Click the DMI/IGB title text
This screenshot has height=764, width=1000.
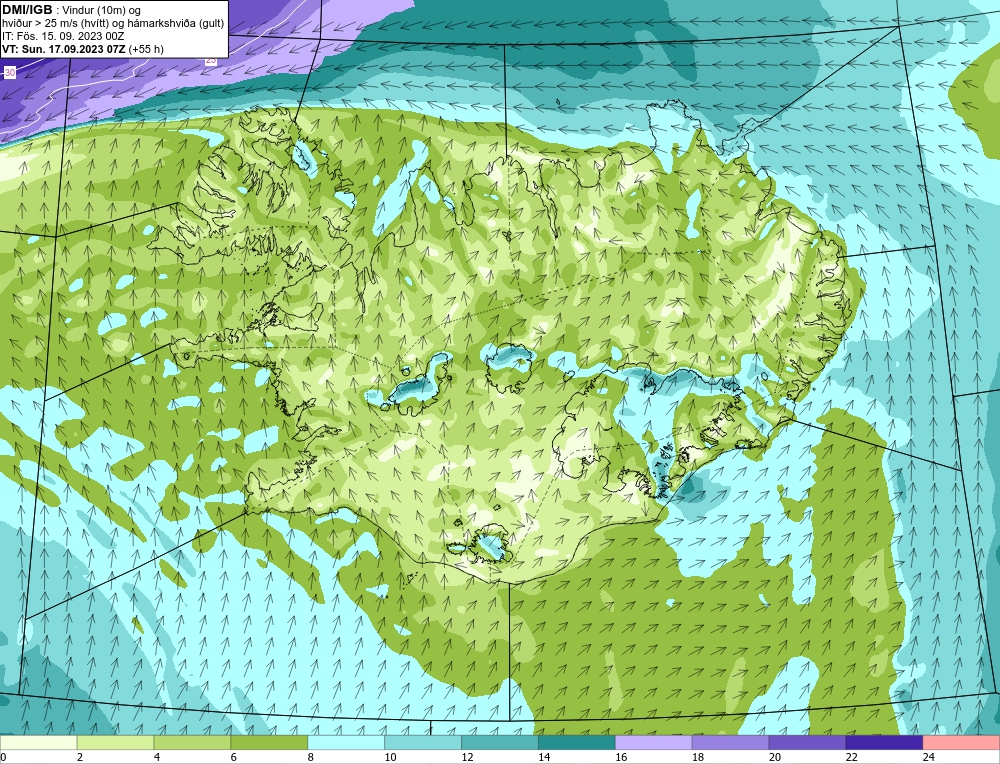(x=27, y=10)
